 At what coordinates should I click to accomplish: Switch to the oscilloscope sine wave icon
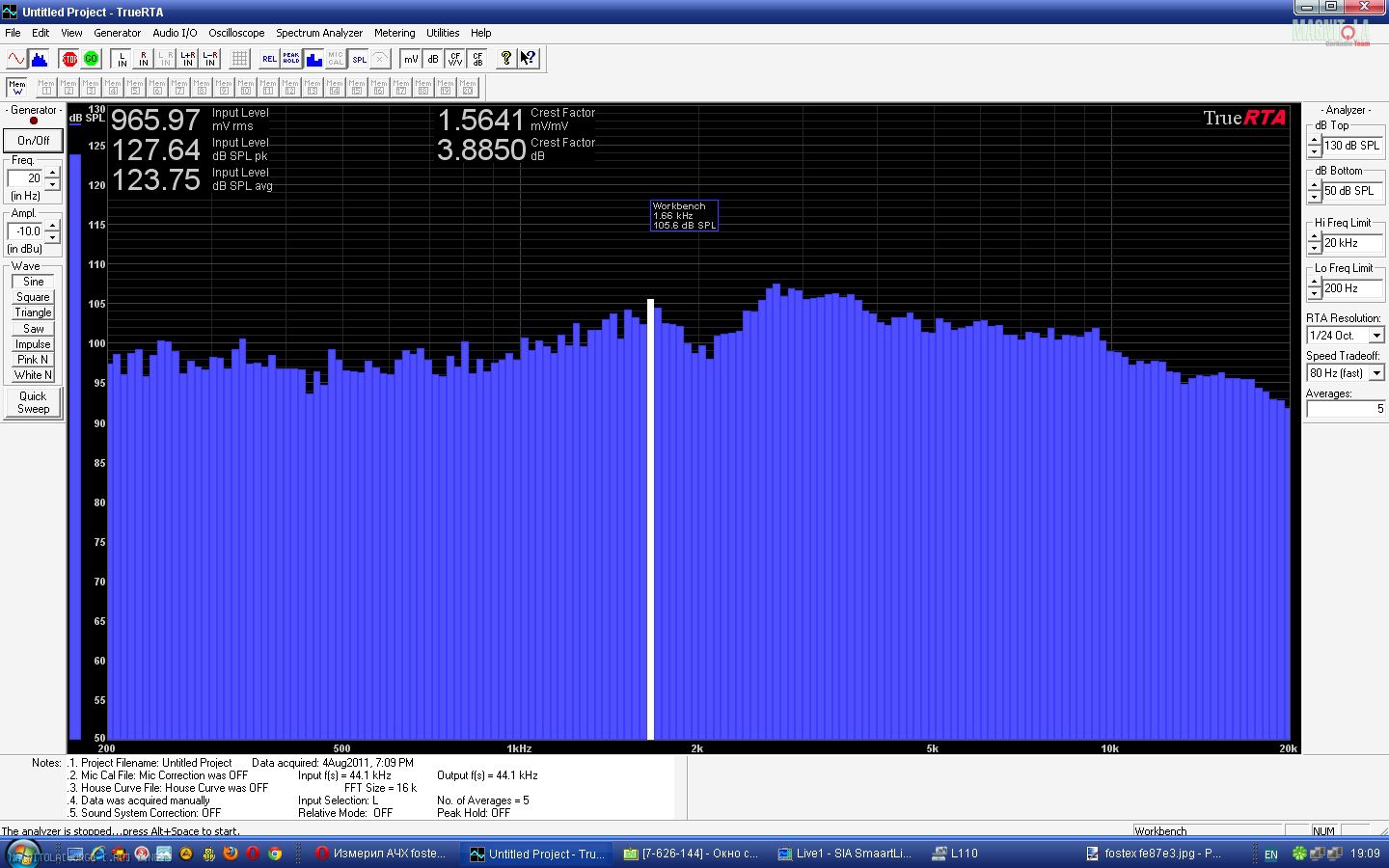pos(16,59)
